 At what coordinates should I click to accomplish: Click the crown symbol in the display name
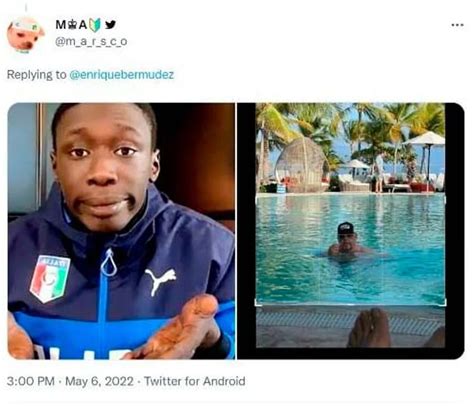(73, 25)
